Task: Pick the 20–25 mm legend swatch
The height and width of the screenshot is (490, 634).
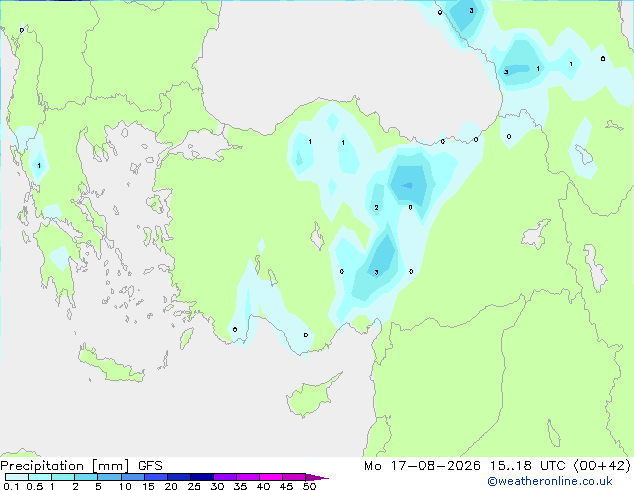Action: [179, 477]
